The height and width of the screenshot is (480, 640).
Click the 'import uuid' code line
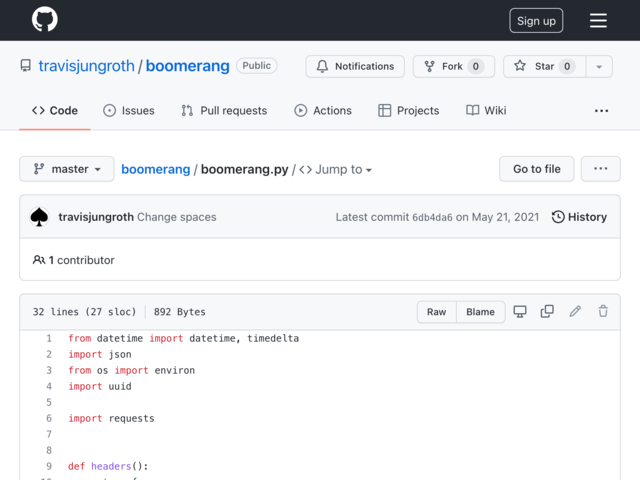tap(100, 386)
